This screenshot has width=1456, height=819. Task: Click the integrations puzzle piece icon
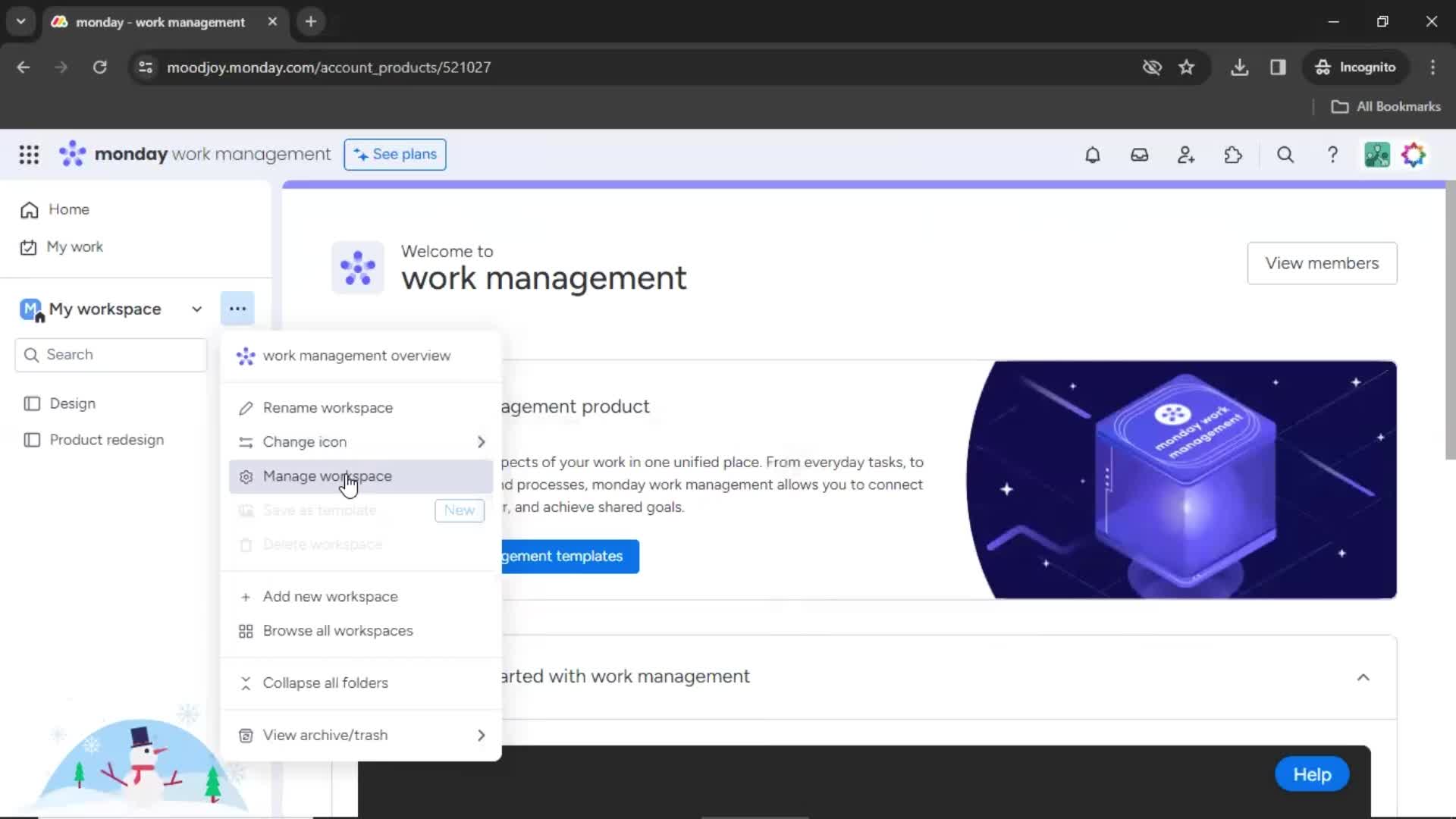point(1232,154)
